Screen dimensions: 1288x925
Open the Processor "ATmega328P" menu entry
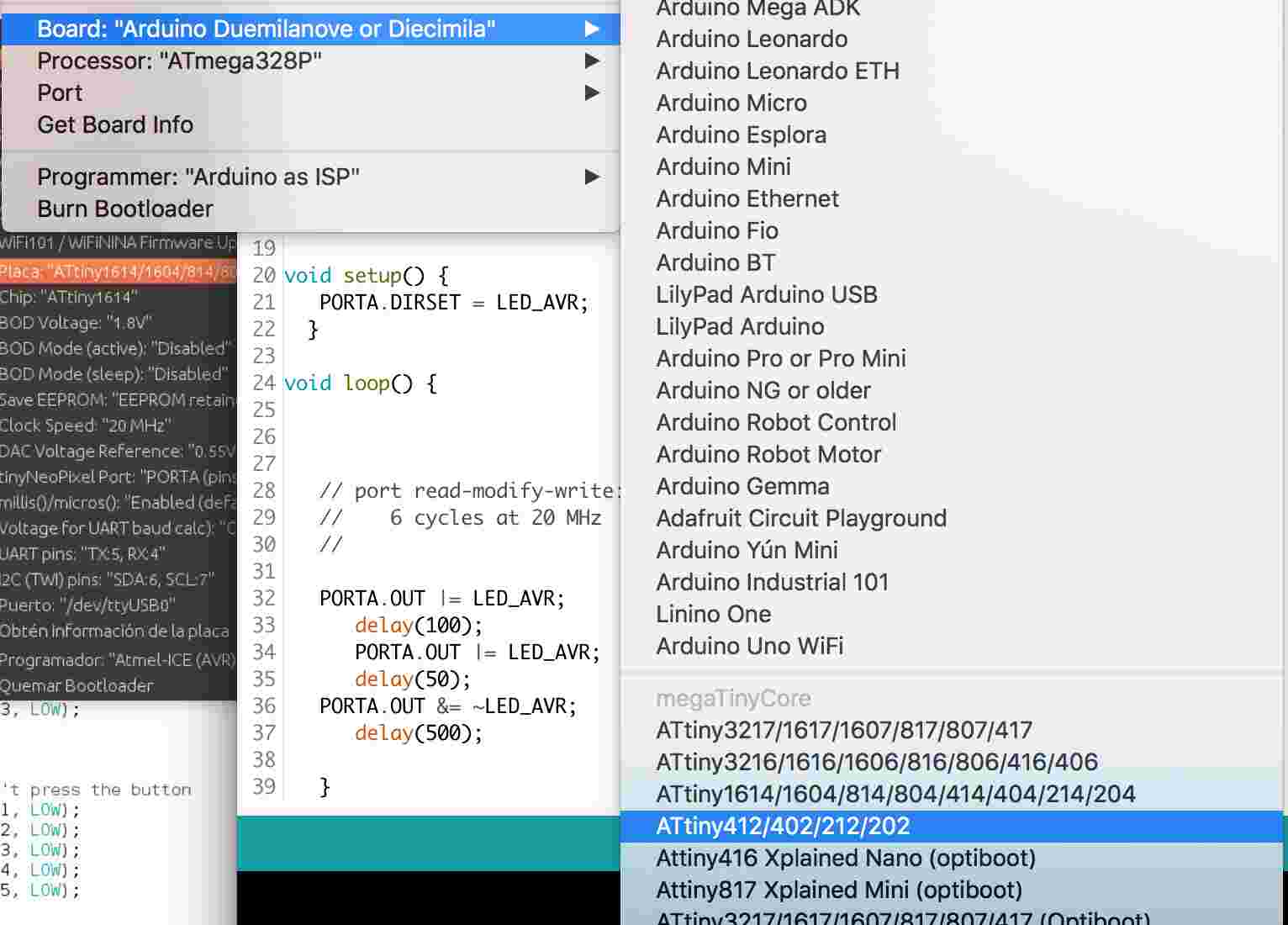click(x=310, y=61)
